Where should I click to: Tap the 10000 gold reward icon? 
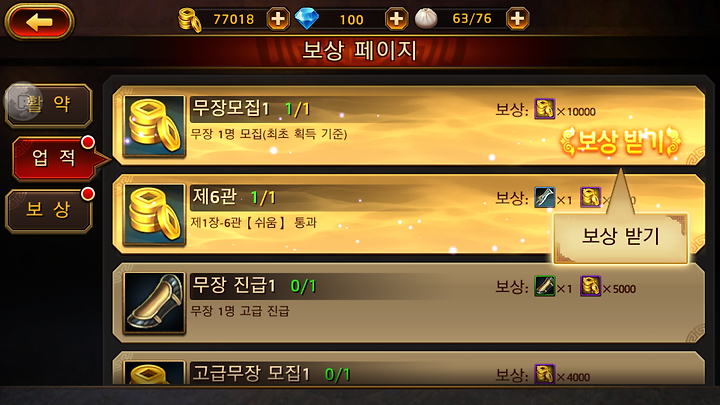(x=545, y=109)
